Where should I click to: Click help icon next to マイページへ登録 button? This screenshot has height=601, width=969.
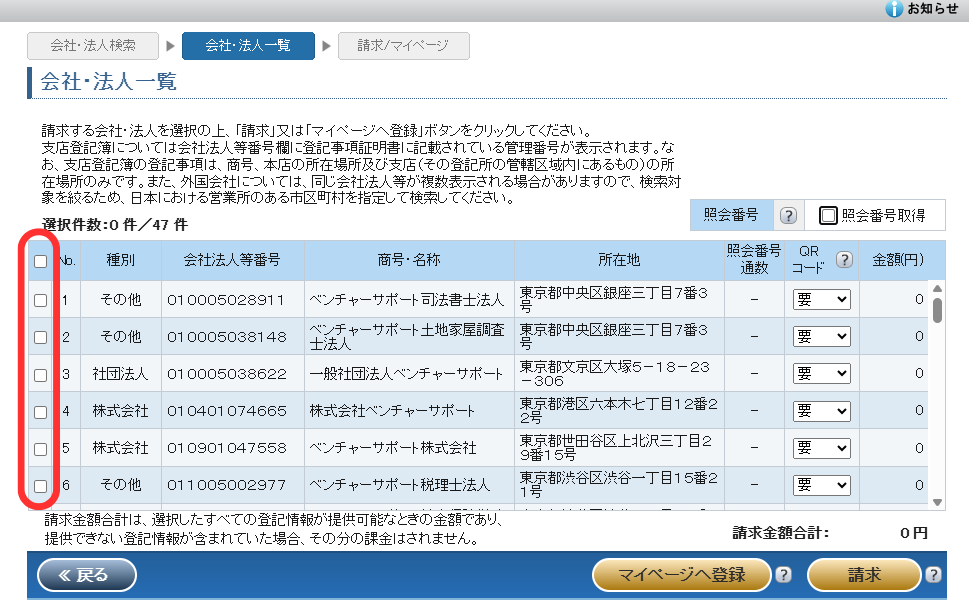tap(784, 574)
